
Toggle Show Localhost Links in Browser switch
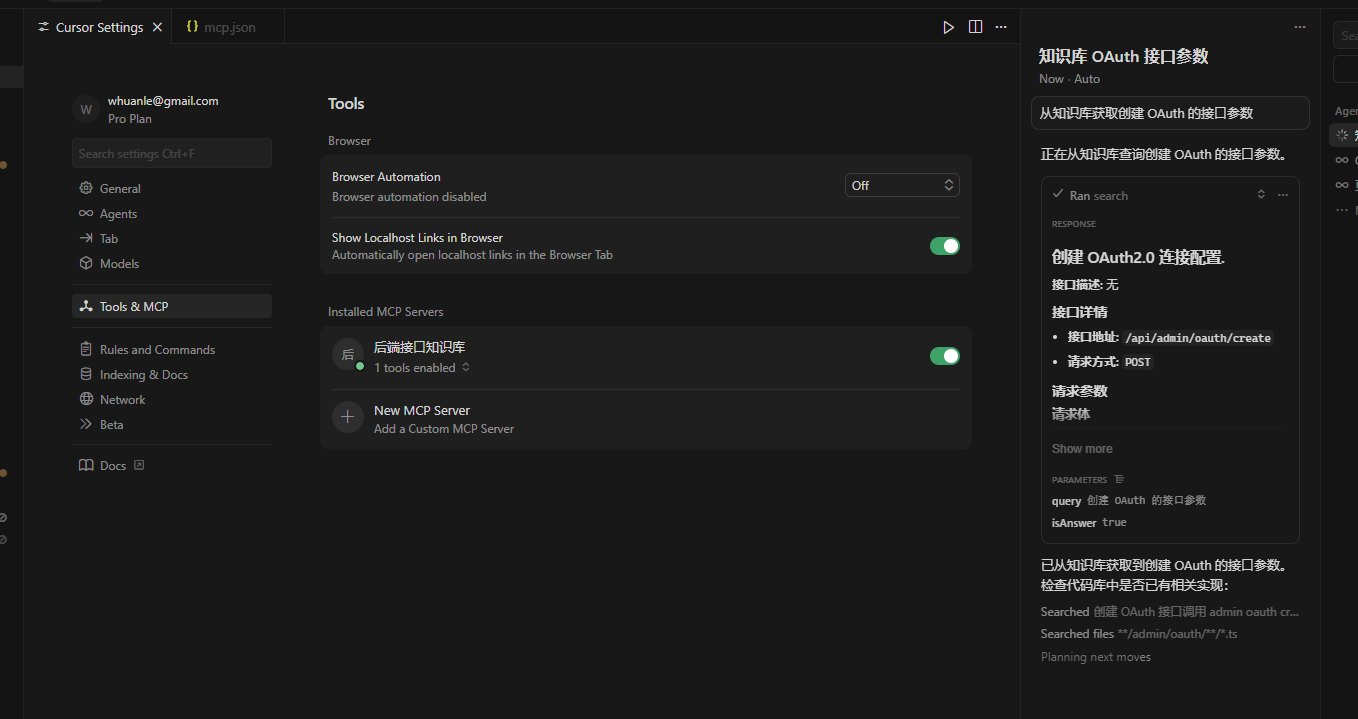(944, 246)
